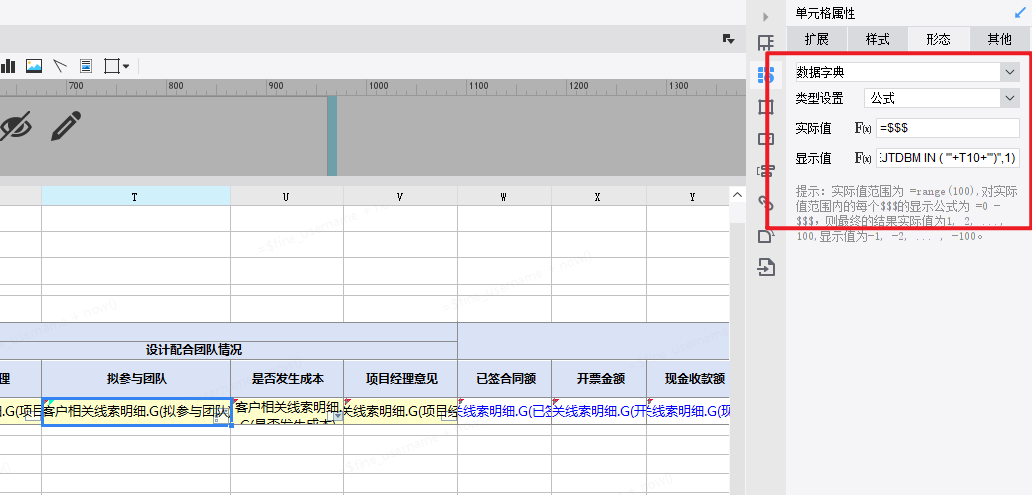1032x495 pixels.
Task: Click the 实际值 formula input field
Action: coord(947,128)
